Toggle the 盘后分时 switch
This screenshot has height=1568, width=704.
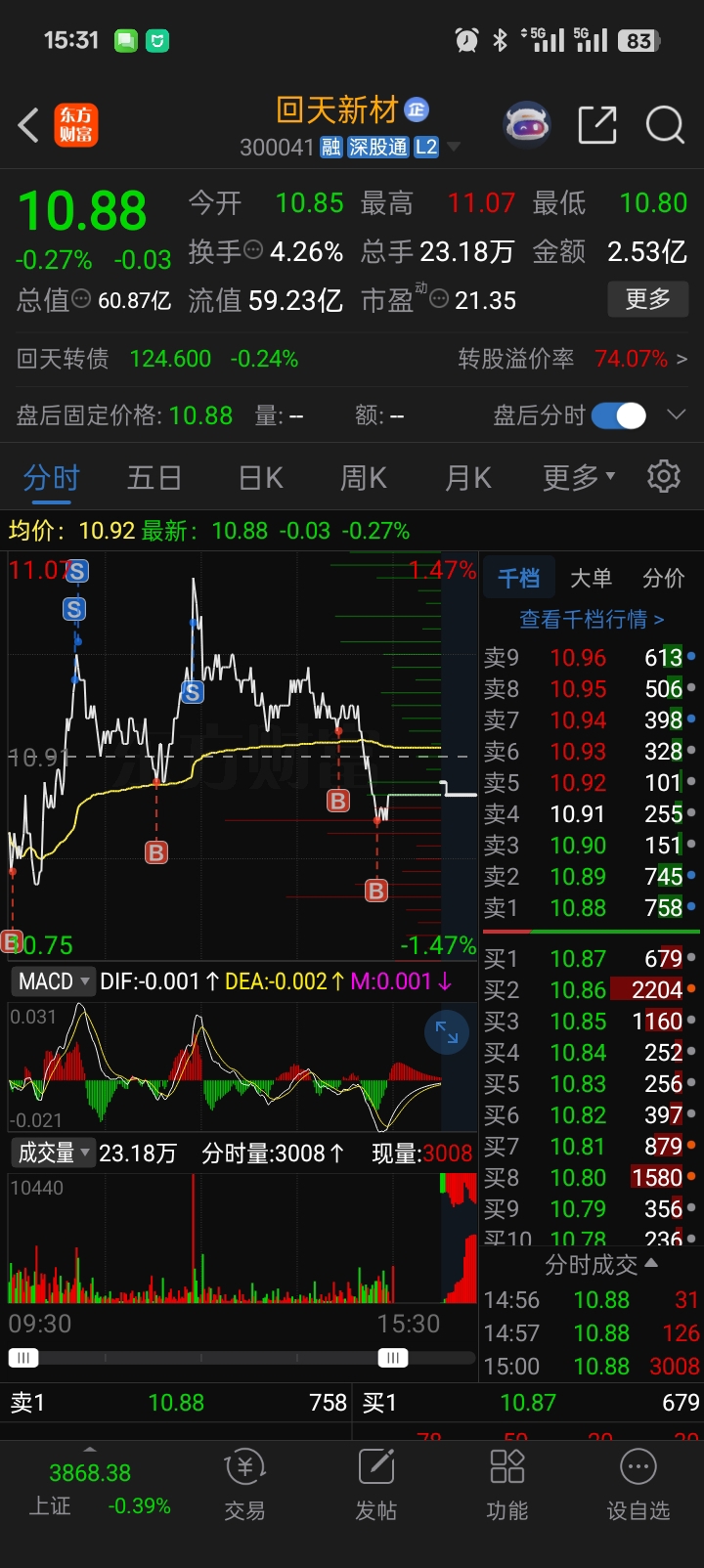619,415
